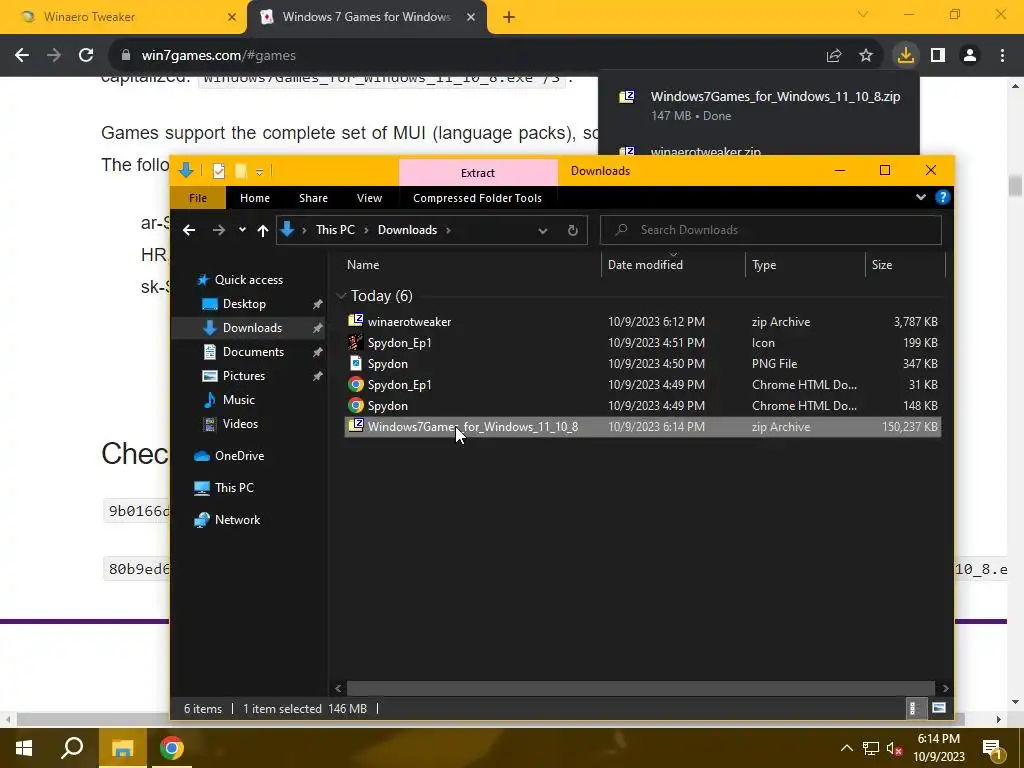
Task: Select the winaerotweaker zip file
Action: click(x=643, y=322)
